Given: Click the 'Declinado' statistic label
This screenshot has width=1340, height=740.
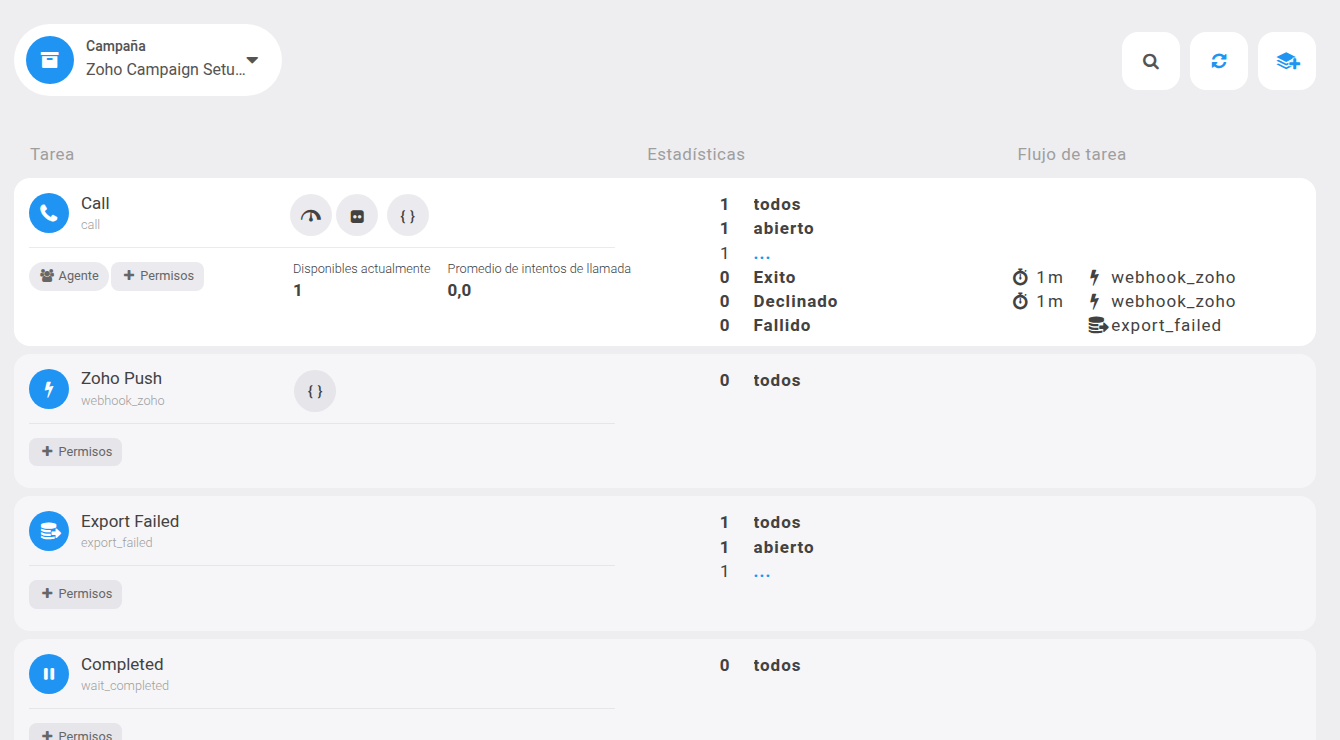Looking at the screenshot, I should click(x=795, y=301).
